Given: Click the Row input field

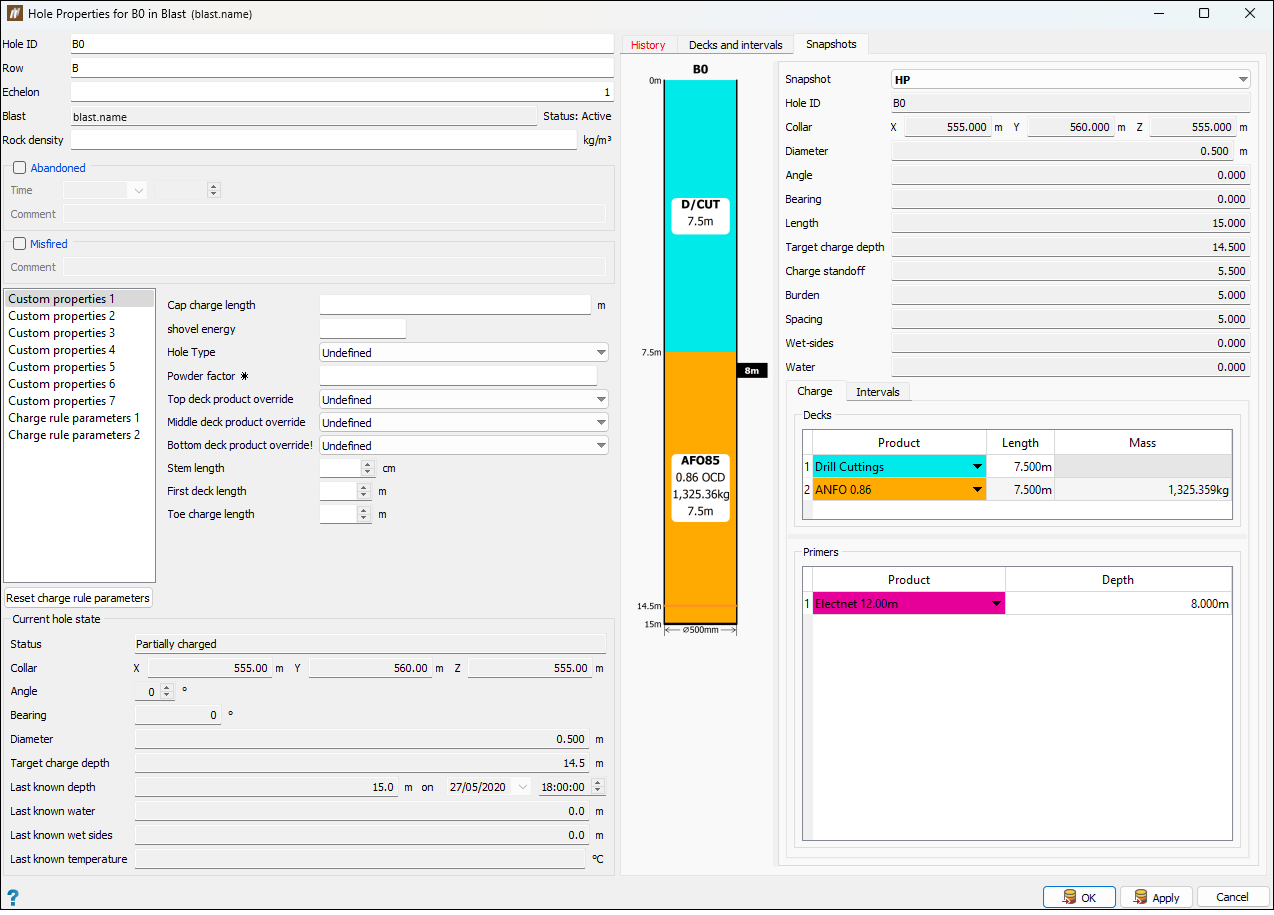Looking at the screenshot, I should point(341,68).
